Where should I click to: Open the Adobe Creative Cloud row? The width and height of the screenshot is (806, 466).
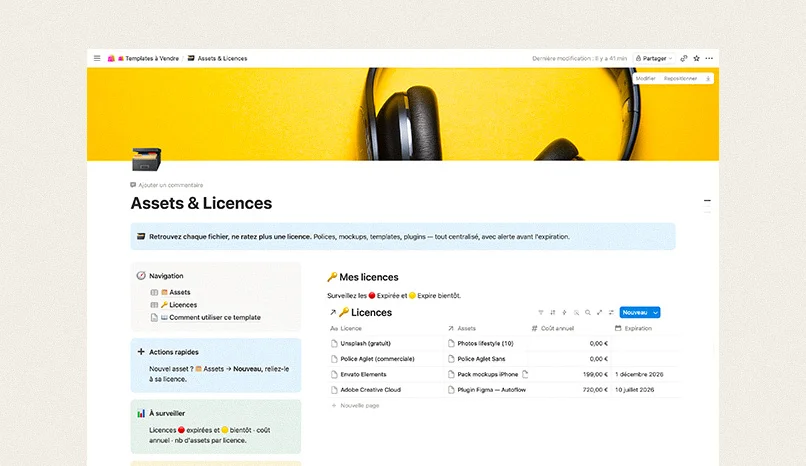click(x=370, y=390)
